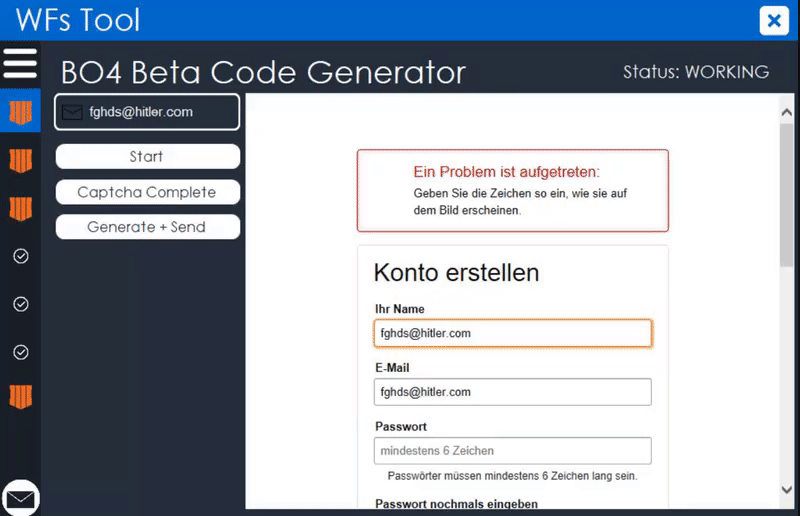Open the first checkmark circle sidebar item
This screenshot has width=800, height=516.
[21, 256]
